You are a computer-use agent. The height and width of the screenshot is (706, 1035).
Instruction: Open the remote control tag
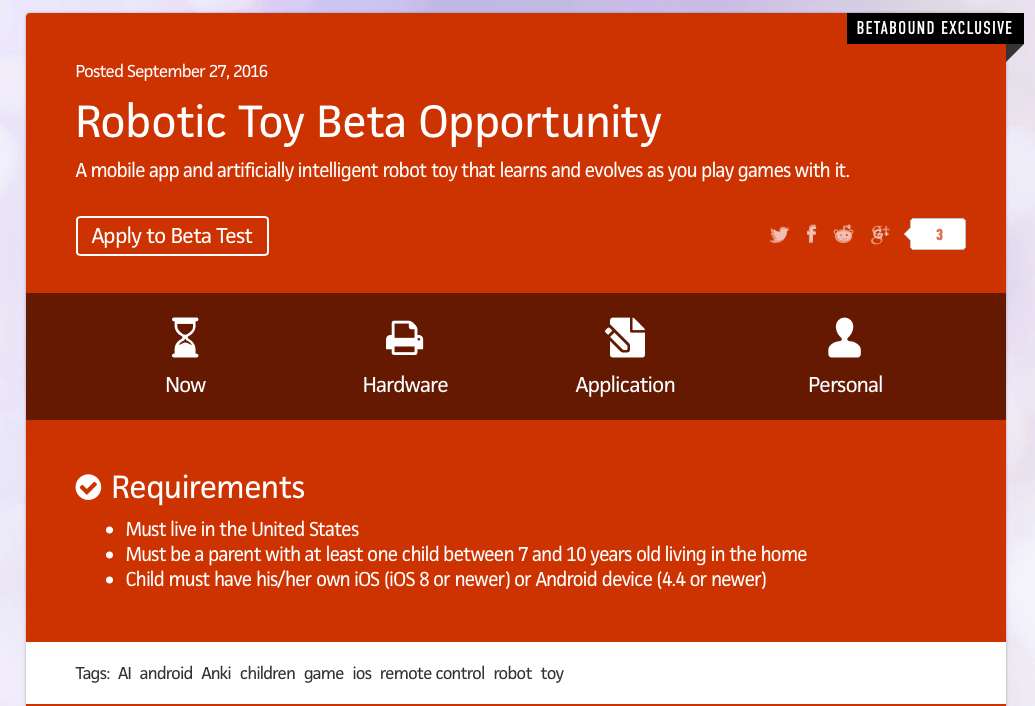coord(432,673)
